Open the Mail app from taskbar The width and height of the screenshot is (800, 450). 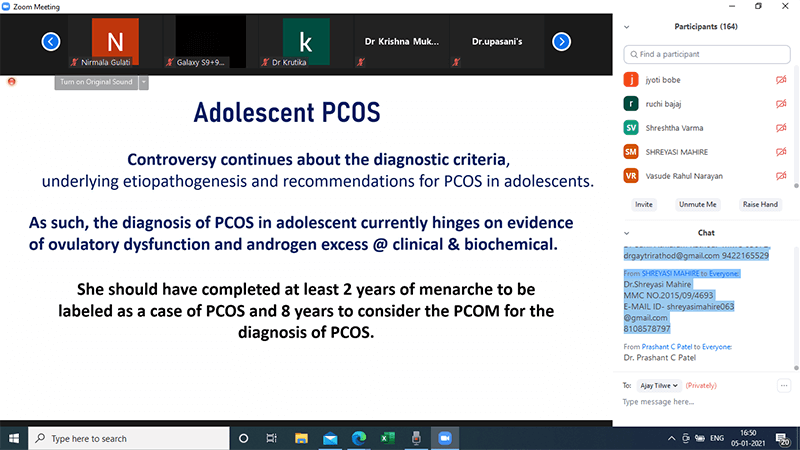330,438
